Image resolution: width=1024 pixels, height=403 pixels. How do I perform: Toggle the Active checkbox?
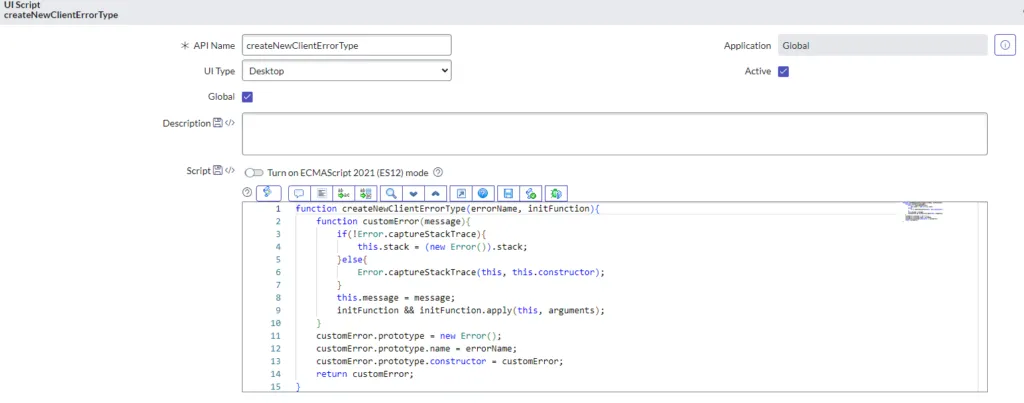[784, 71]
